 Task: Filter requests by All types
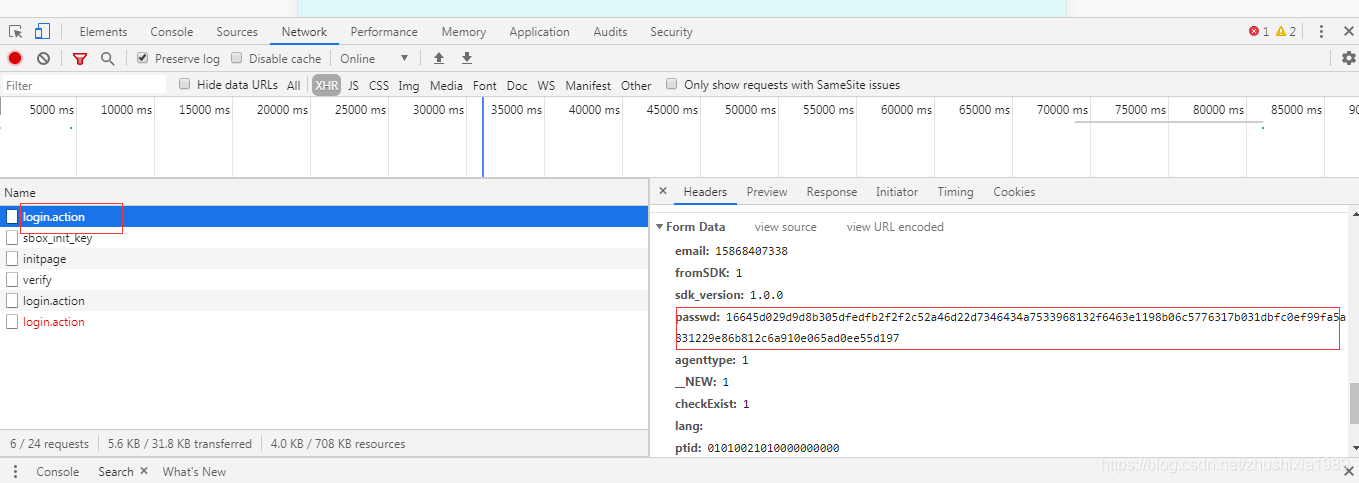(x=293, y=86)
